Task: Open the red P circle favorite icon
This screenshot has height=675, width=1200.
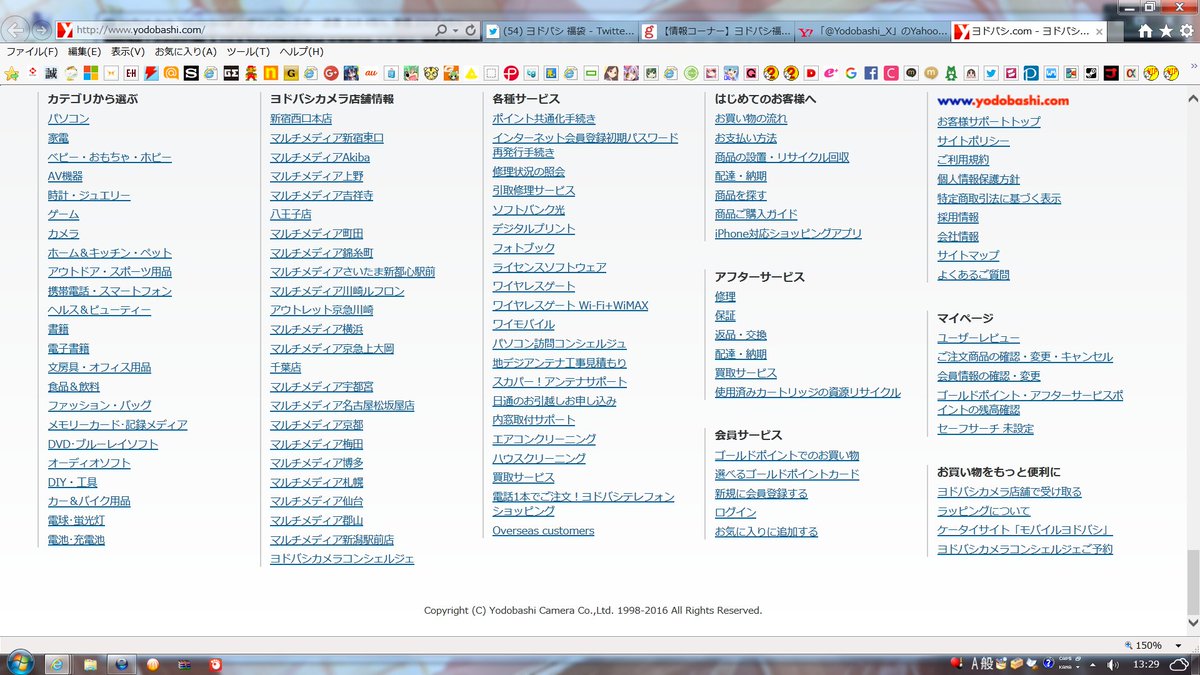Action: (510, 73)
